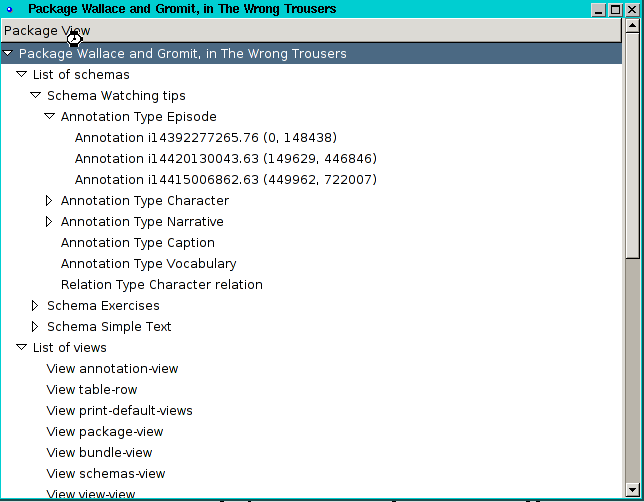The height and width of the screenshot is (502, 644).
Task: Collapse Annotation Type Episode node
Action: (50, 117)
